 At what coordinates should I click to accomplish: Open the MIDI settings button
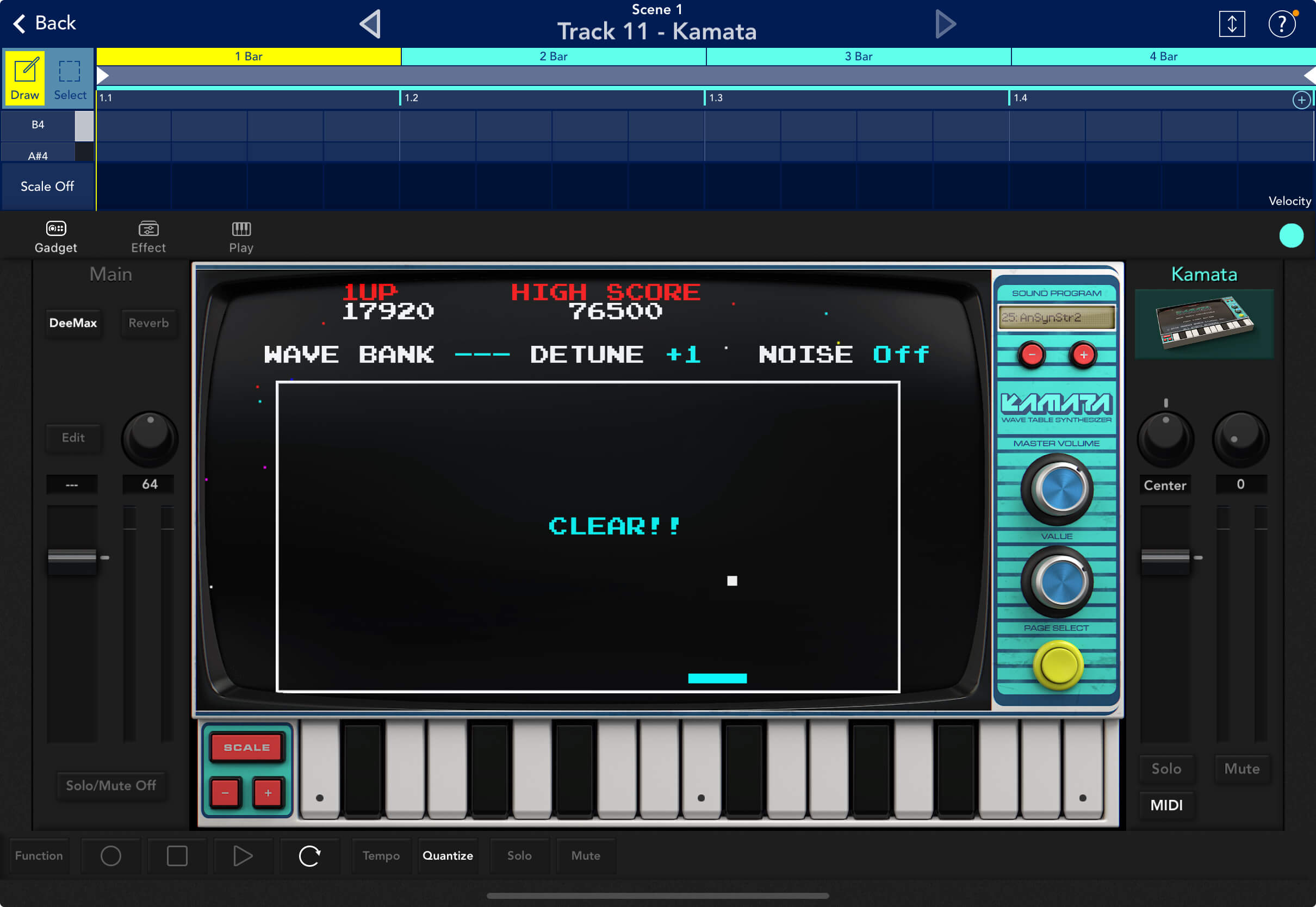click(x=1166, y=805)
